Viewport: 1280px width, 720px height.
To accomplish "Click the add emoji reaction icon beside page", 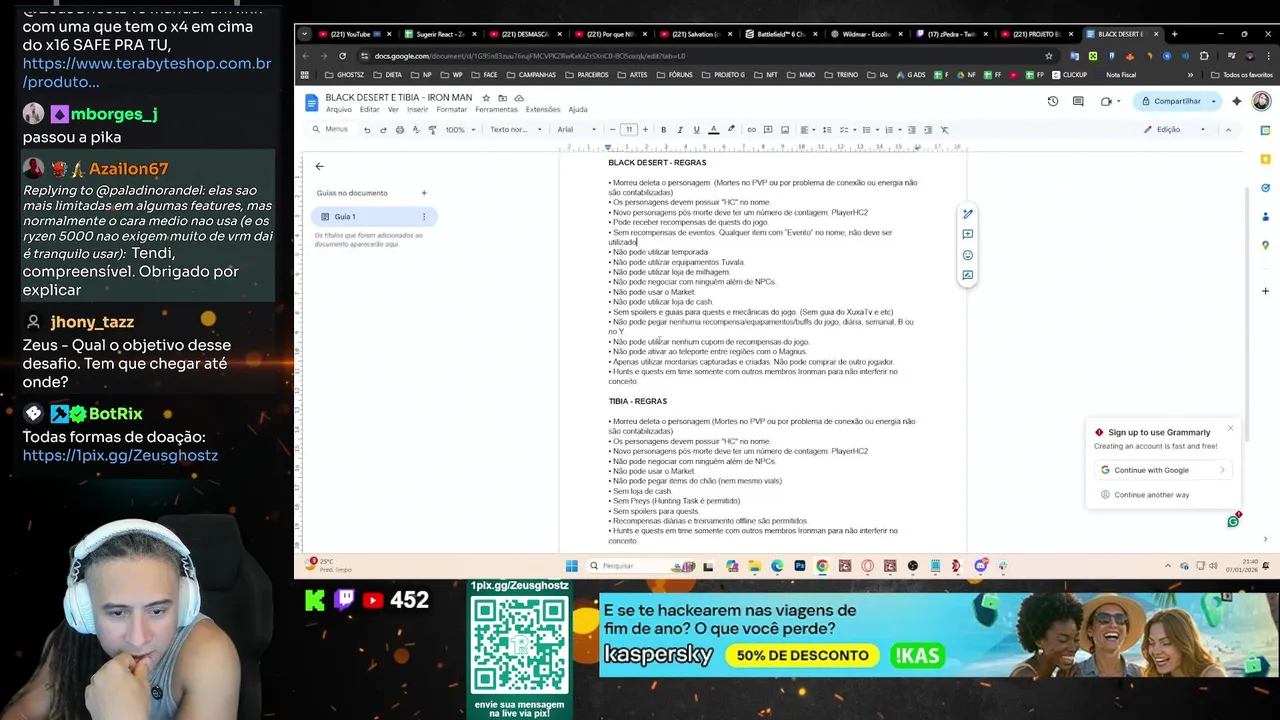I will [x=967, y=255].
